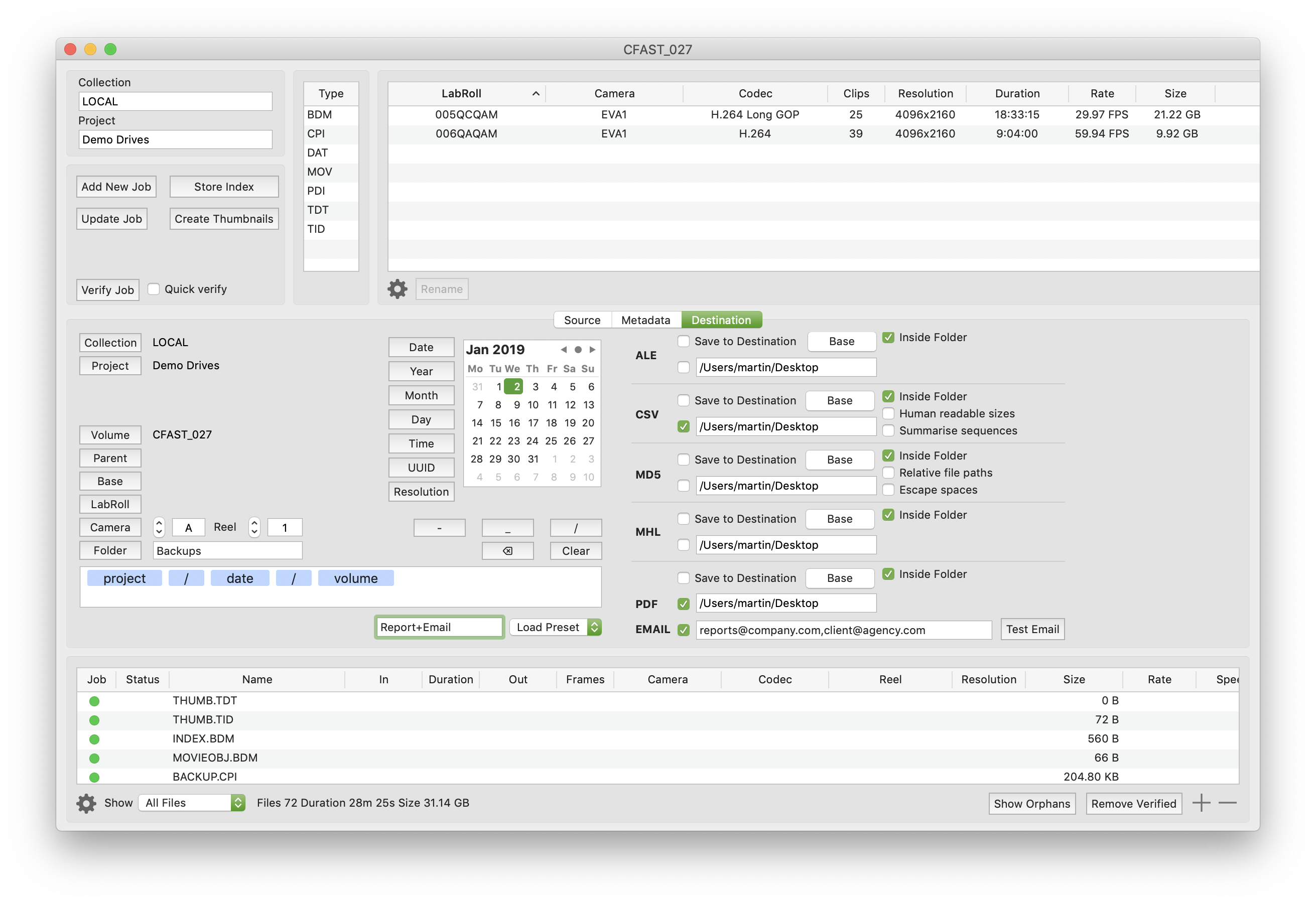Select BDM in the Type list
The image size is (1316, 905).
coord(331,114)
